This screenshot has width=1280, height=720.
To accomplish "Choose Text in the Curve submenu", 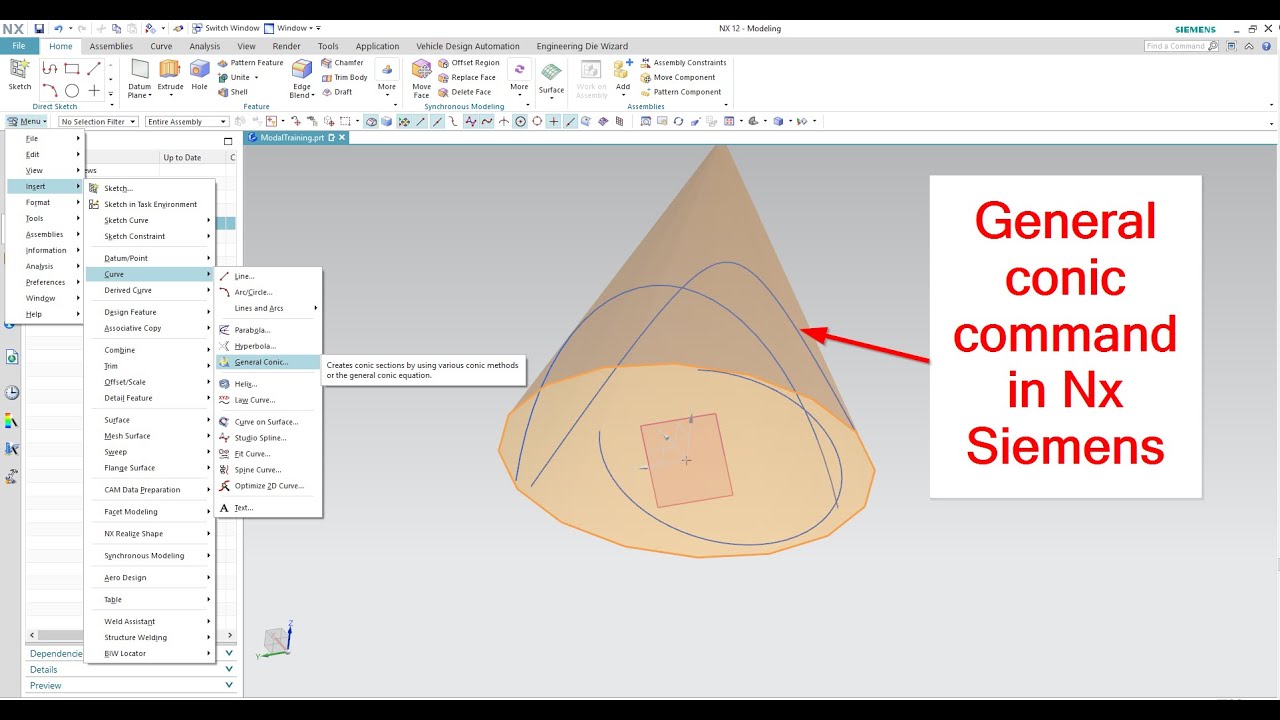I will 268,508.
